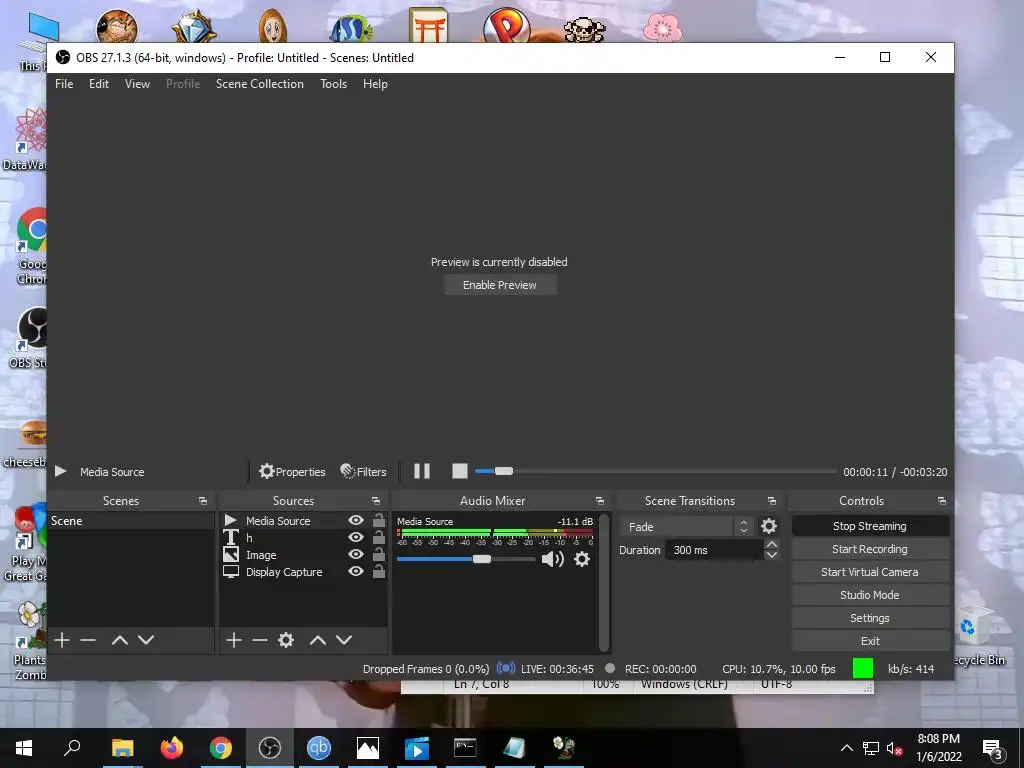Toggle lock on Media Source
The image size is (1024, 768).
point(378,520)
